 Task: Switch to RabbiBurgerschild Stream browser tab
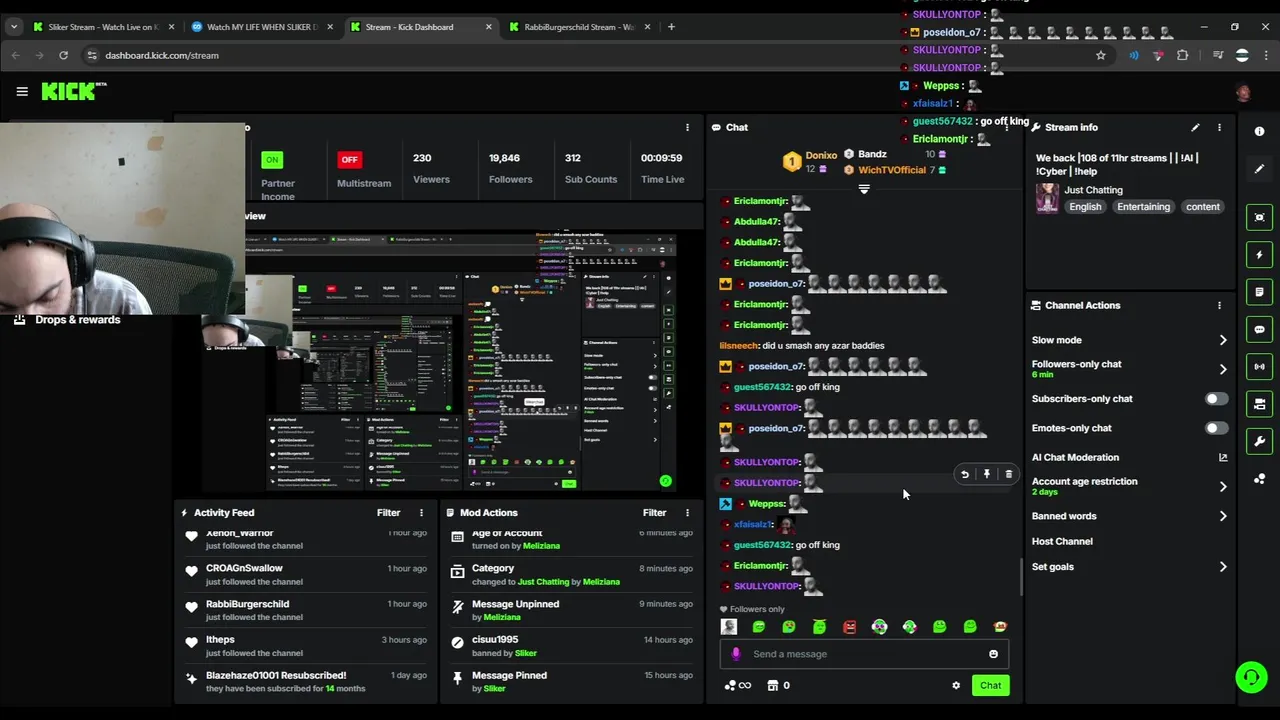coord(579,27)
